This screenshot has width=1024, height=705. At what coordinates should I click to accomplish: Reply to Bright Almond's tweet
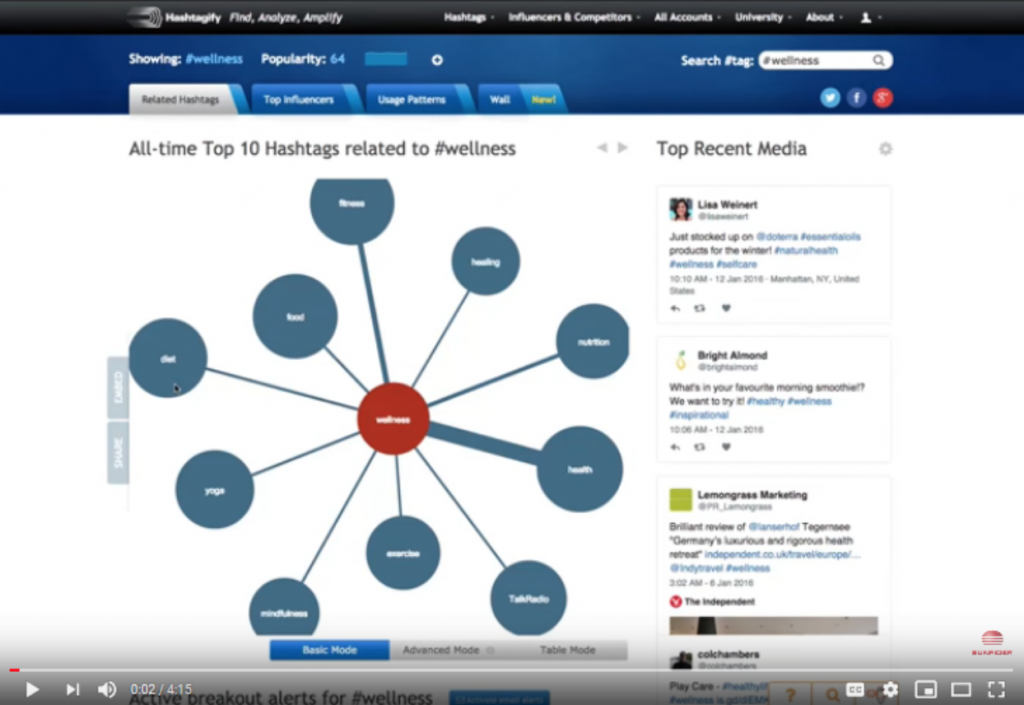click(x=675, y=447)
